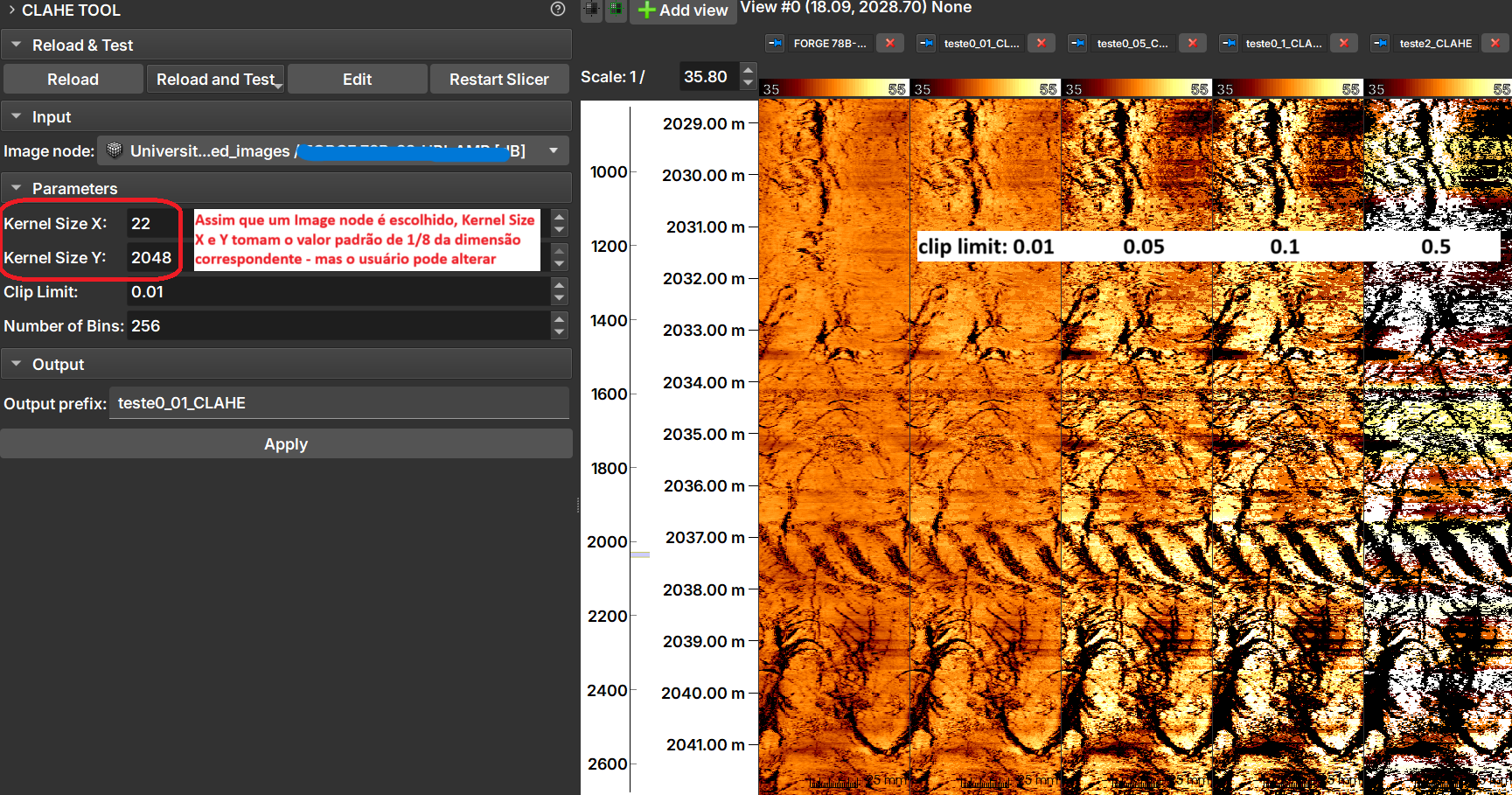Collapse the Output section
This screenshot has width=1512, height=795.
point(17,364)
